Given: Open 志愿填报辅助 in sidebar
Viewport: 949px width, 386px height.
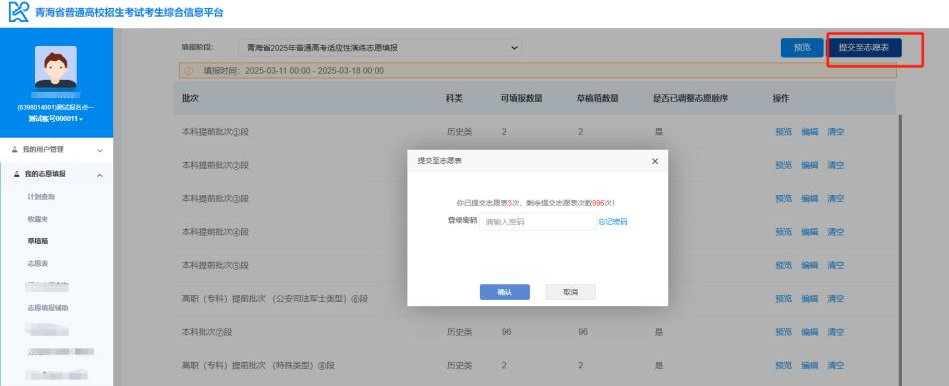Looking at the screenshot, I should 48,307.
